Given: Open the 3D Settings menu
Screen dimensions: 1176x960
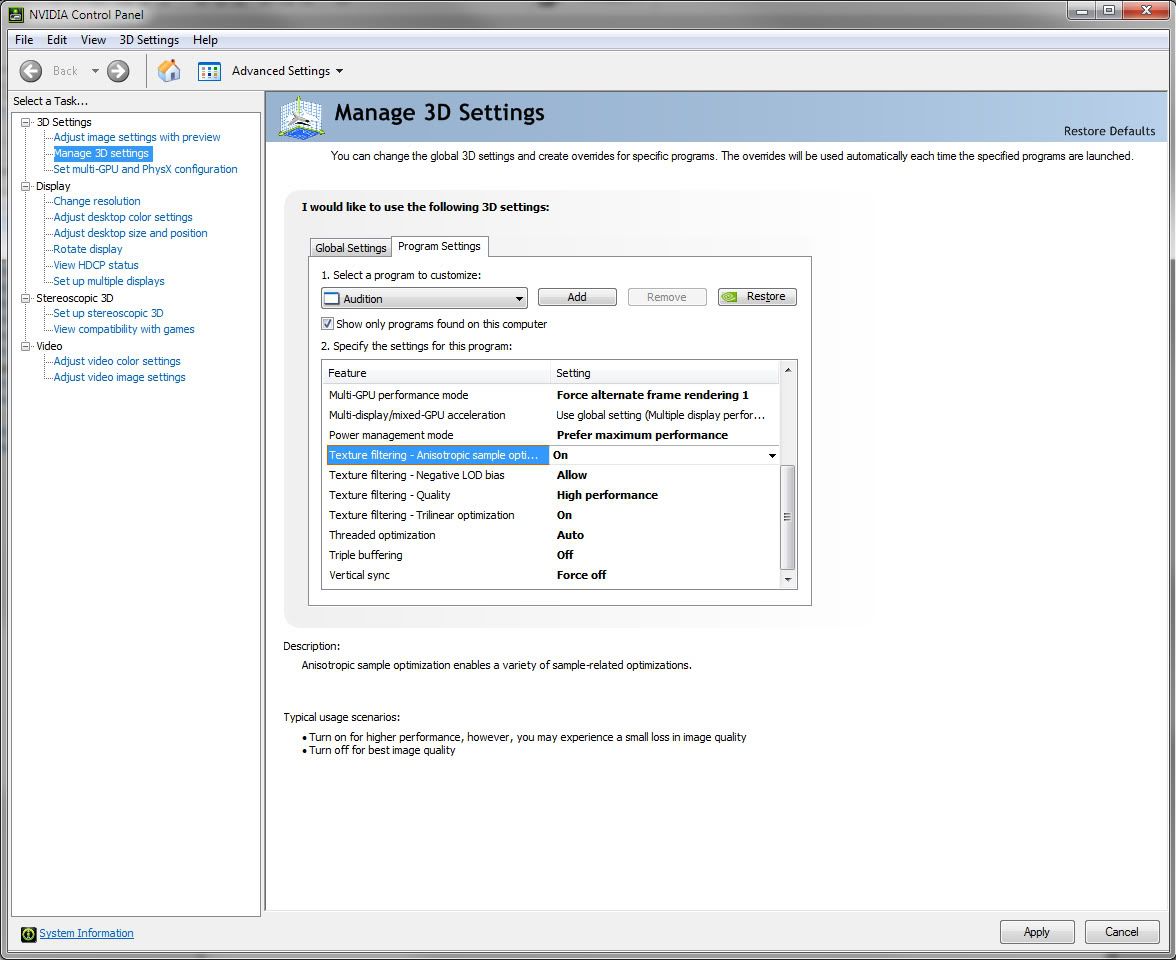Looking at the screenshot, I should tap(149, 40).
